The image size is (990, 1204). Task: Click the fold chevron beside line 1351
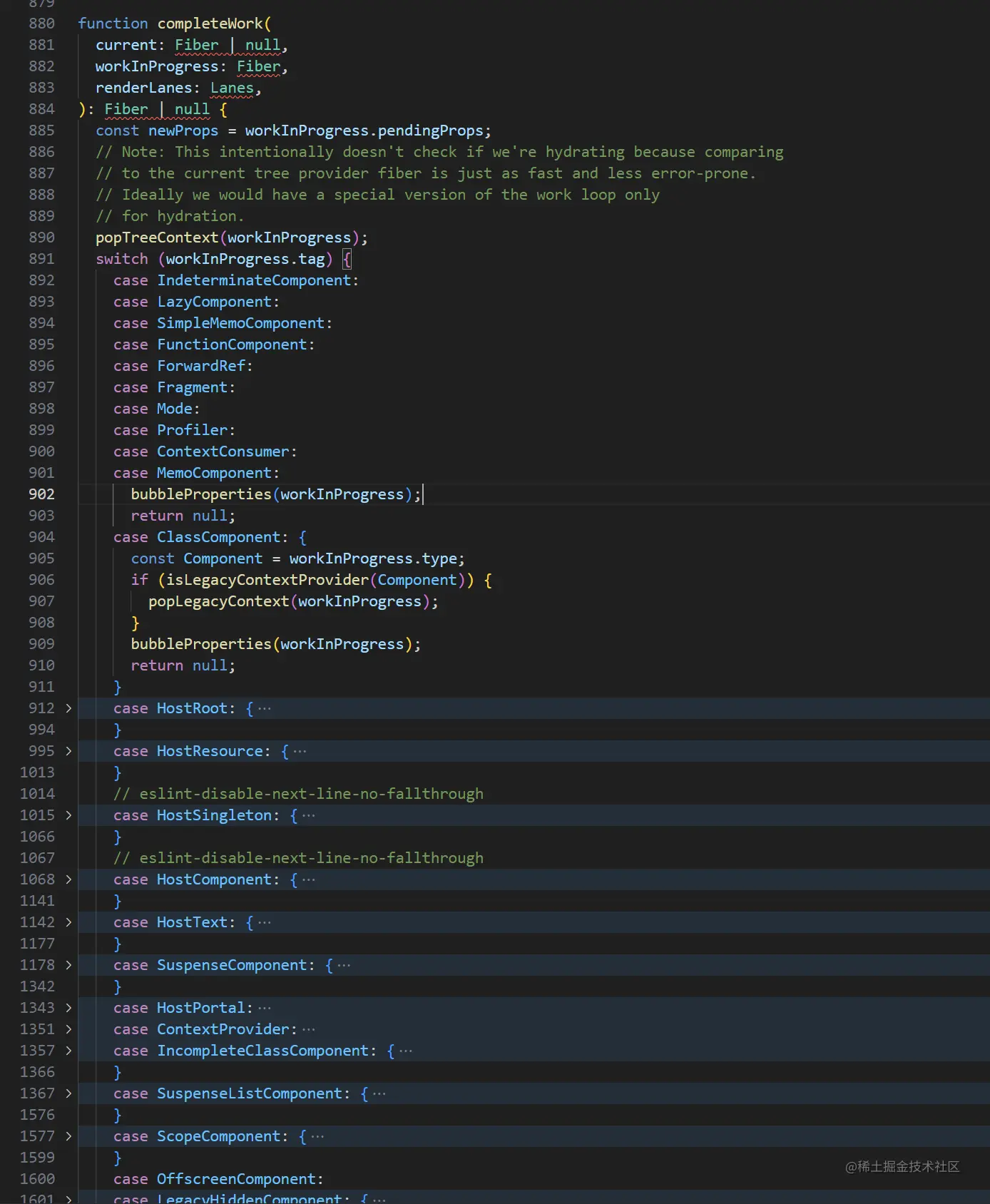[68, 1029]
